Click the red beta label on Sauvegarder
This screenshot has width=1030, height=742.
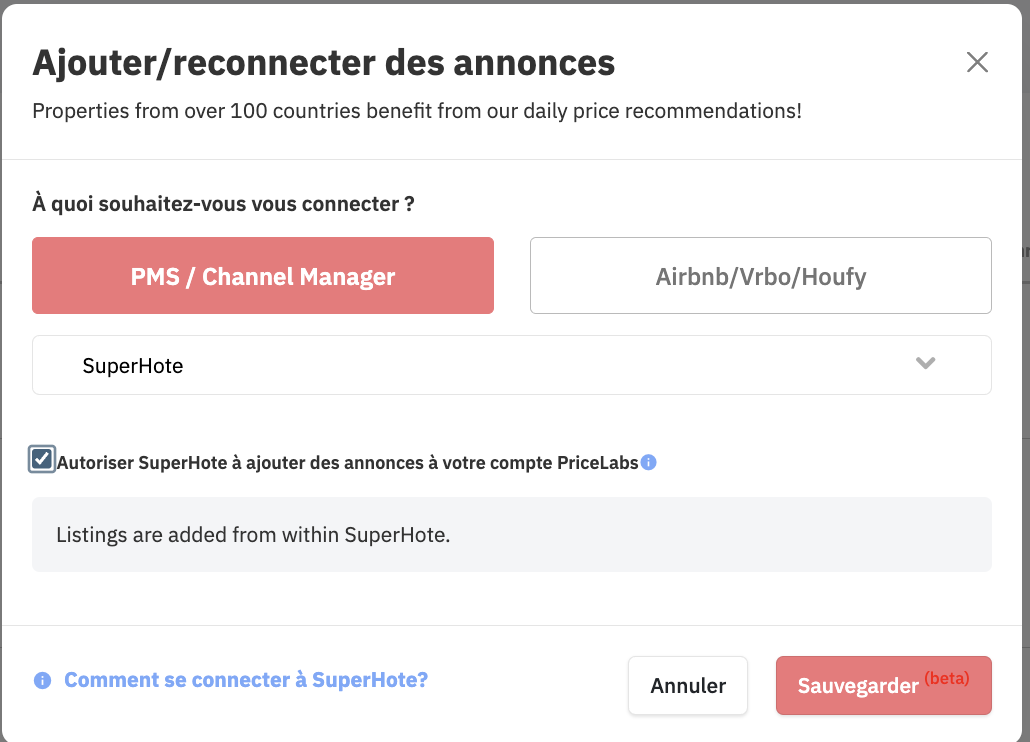click(947, 678)
